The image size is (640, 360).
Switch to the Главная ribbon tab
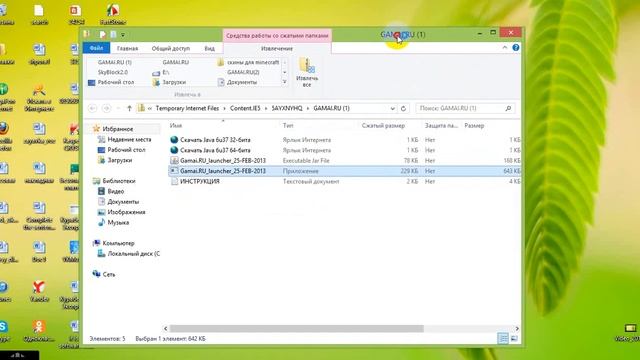127,48
